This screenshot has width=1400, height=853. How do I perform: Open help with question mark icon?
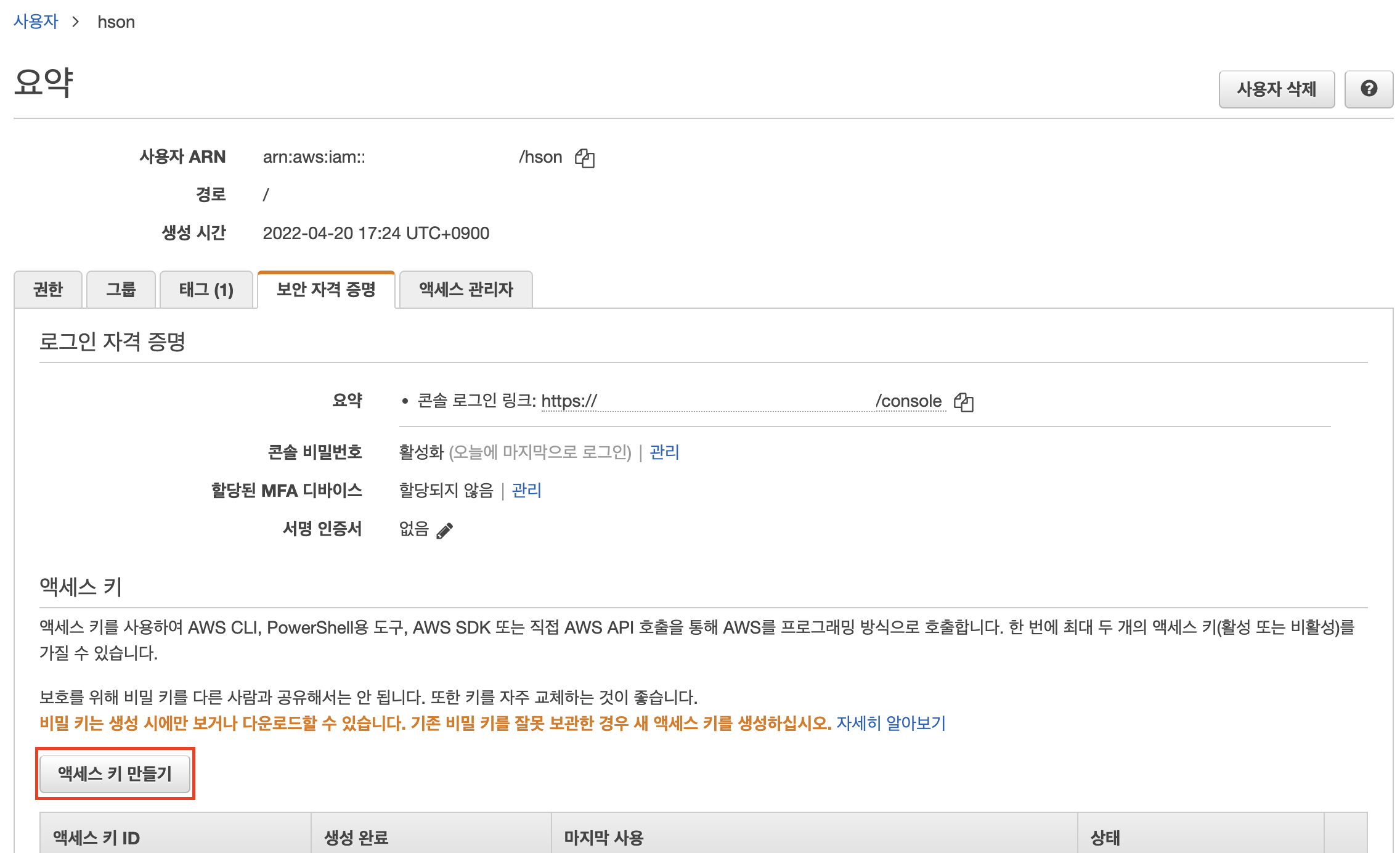(1369, 89)
